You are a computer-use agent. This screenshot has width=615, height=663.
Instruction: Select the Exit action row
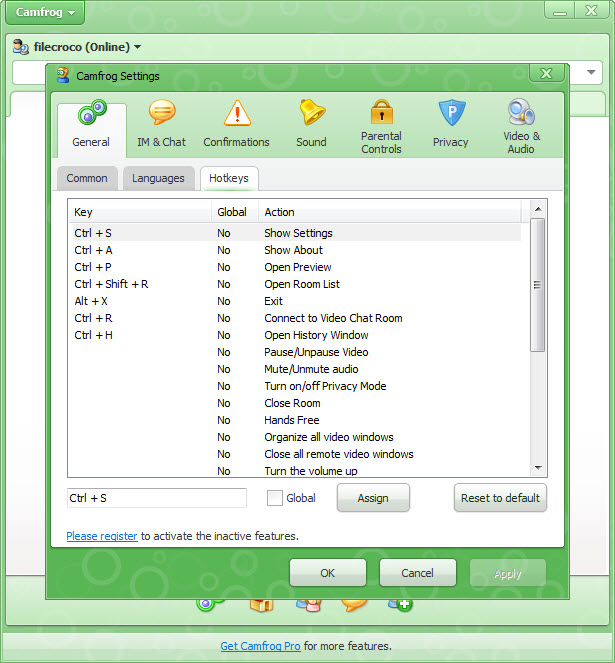295,301
